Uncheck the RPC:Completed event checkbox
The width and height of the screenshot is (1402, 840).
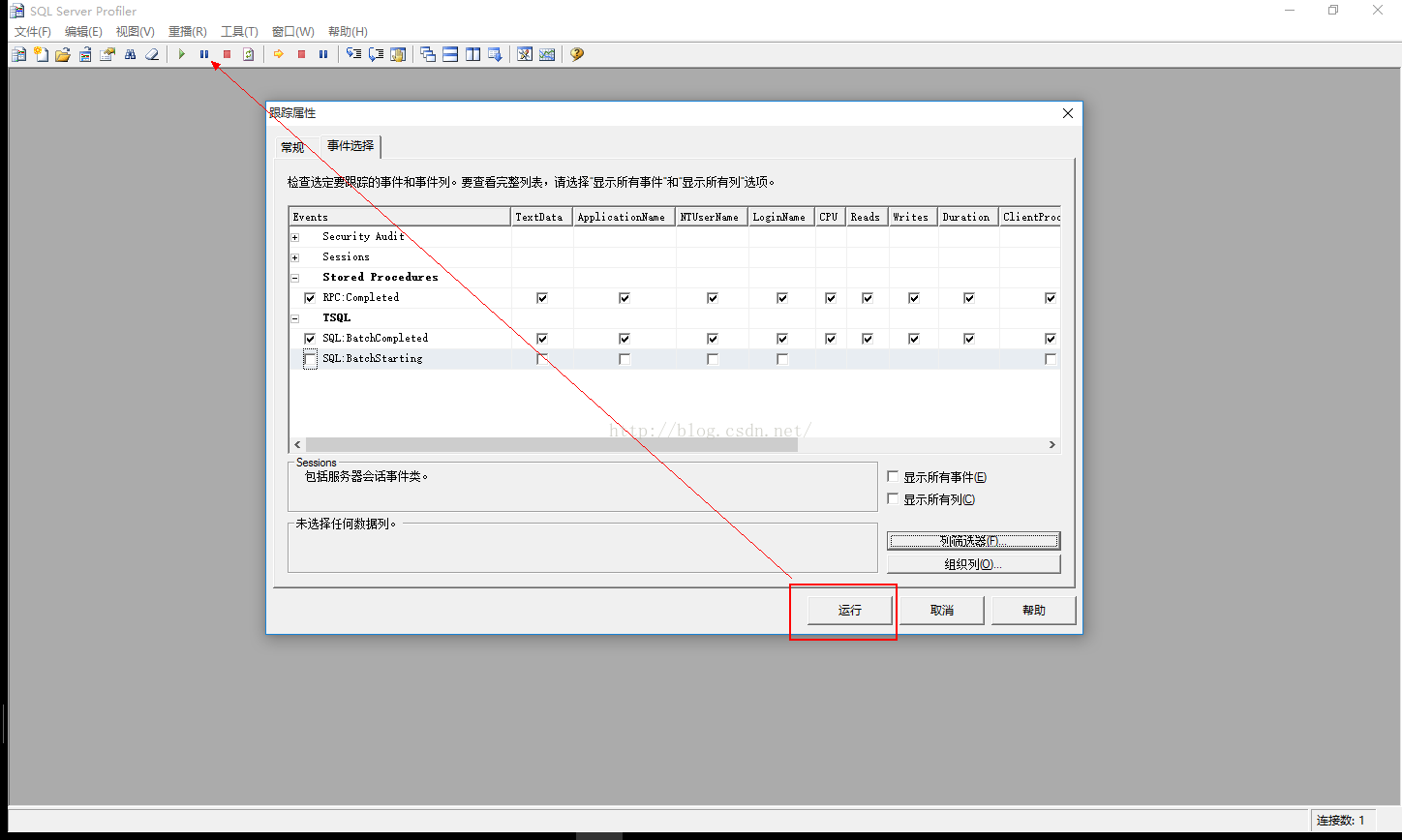(310, 298)
